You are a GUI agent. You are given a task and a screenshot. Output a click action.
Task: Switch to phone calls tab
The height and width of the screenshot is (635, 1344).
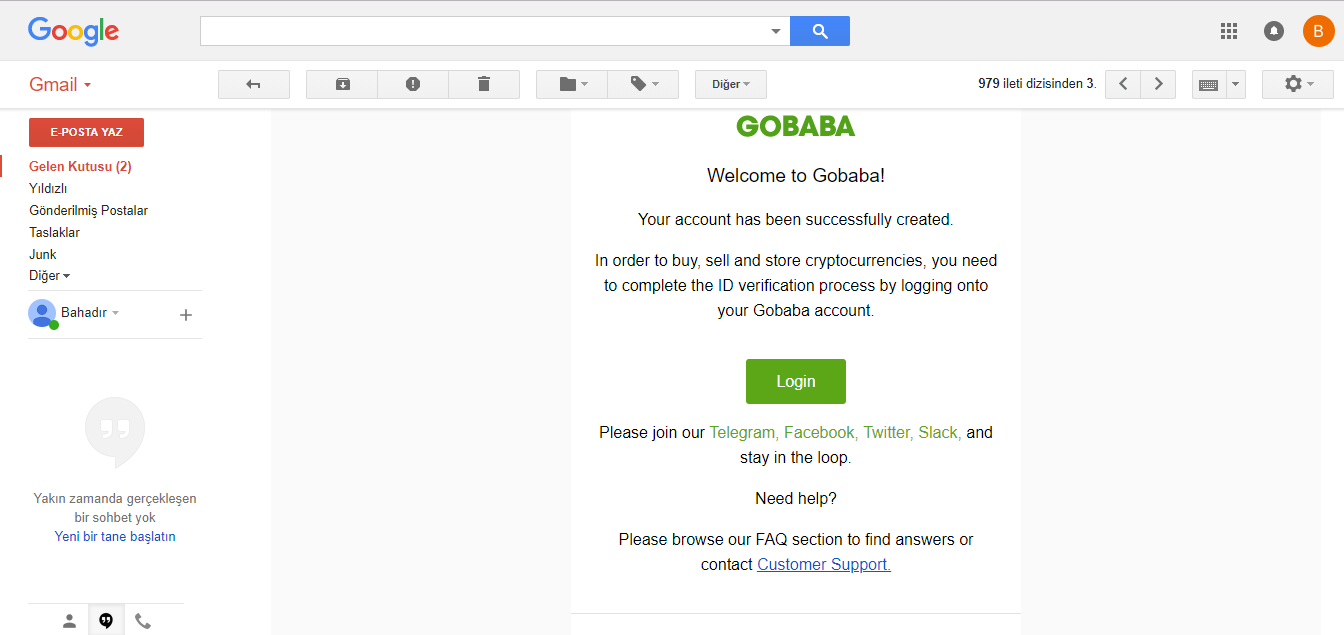tap(143, 621)
